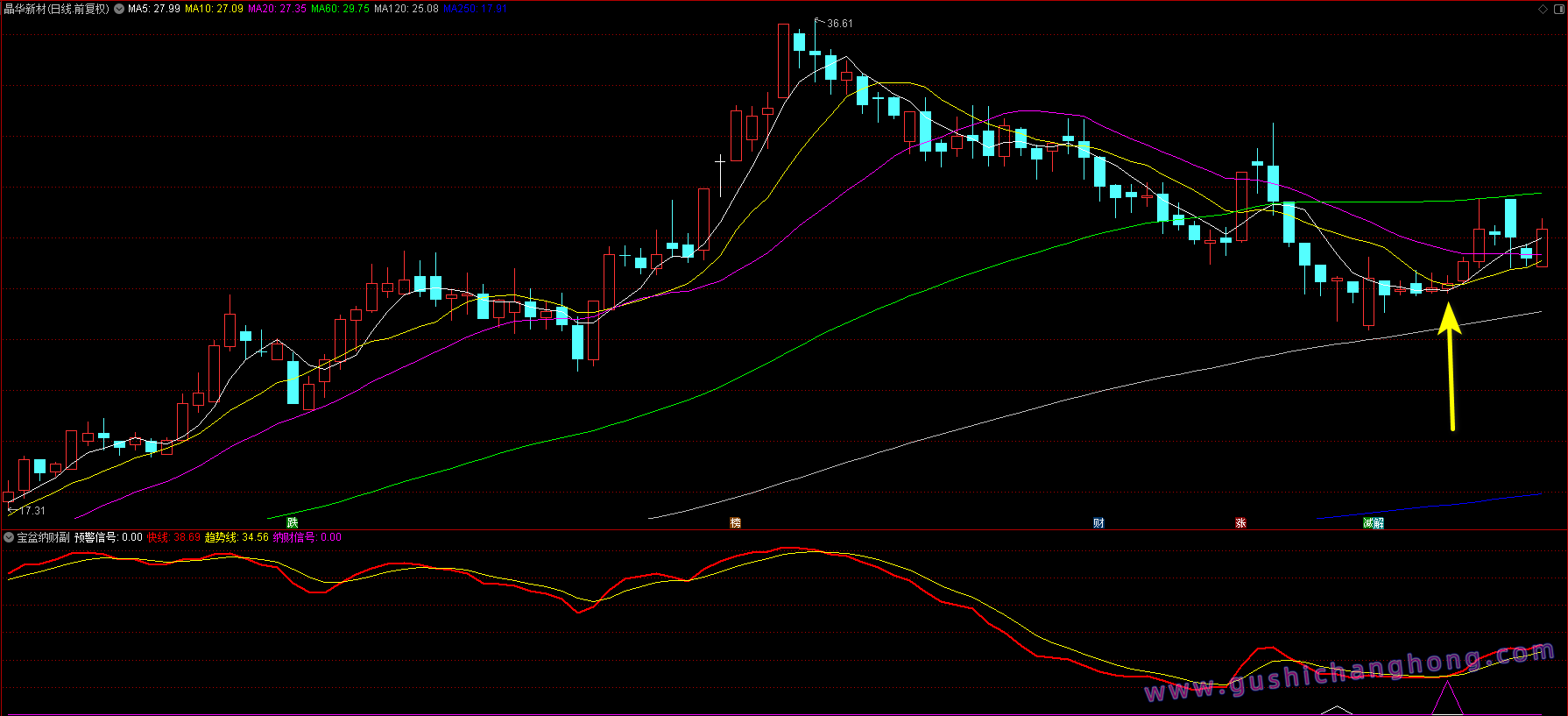1568x716 pixels.
Task: Click the red 快线 value label
Action: (173, 537)
